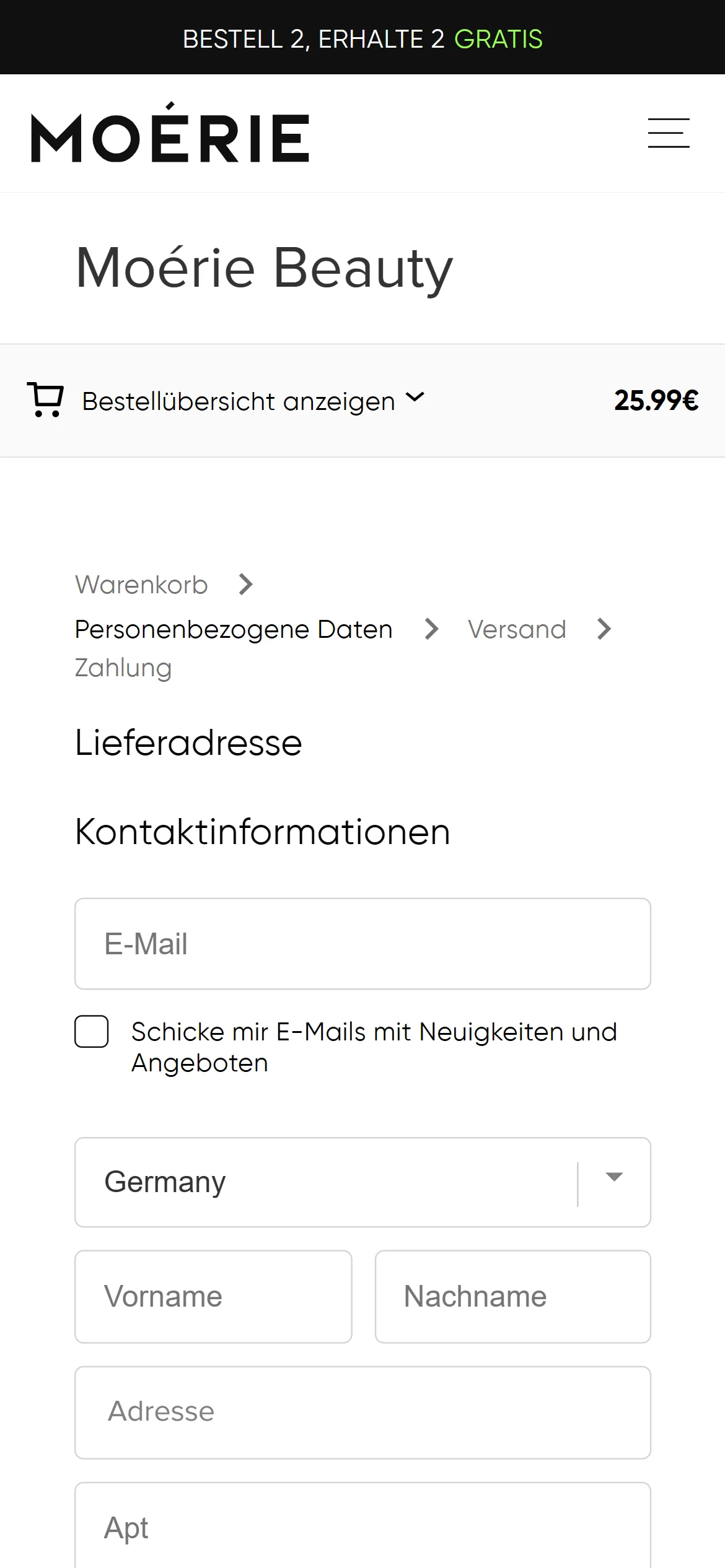Focus the Vorname input field
This screenshot has width=725, height=1568.
coord(213,1296)
